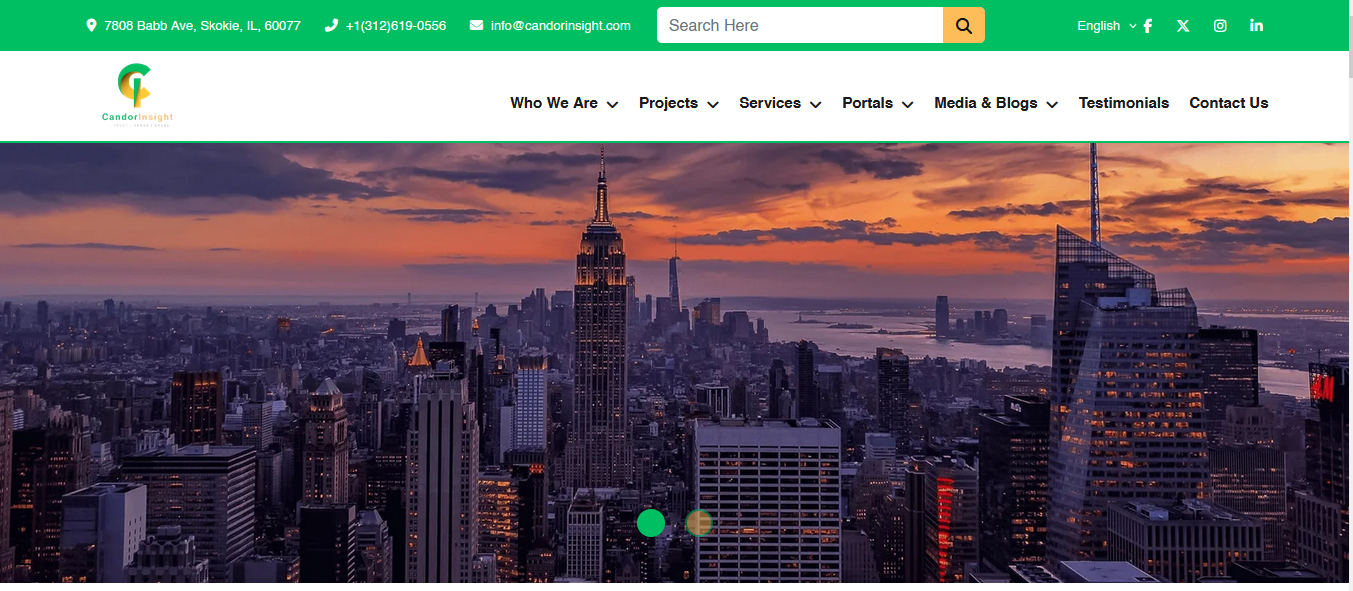1353x591 pixels.
Task: Open the Media & Blogs menu
Action: [996, 103]
